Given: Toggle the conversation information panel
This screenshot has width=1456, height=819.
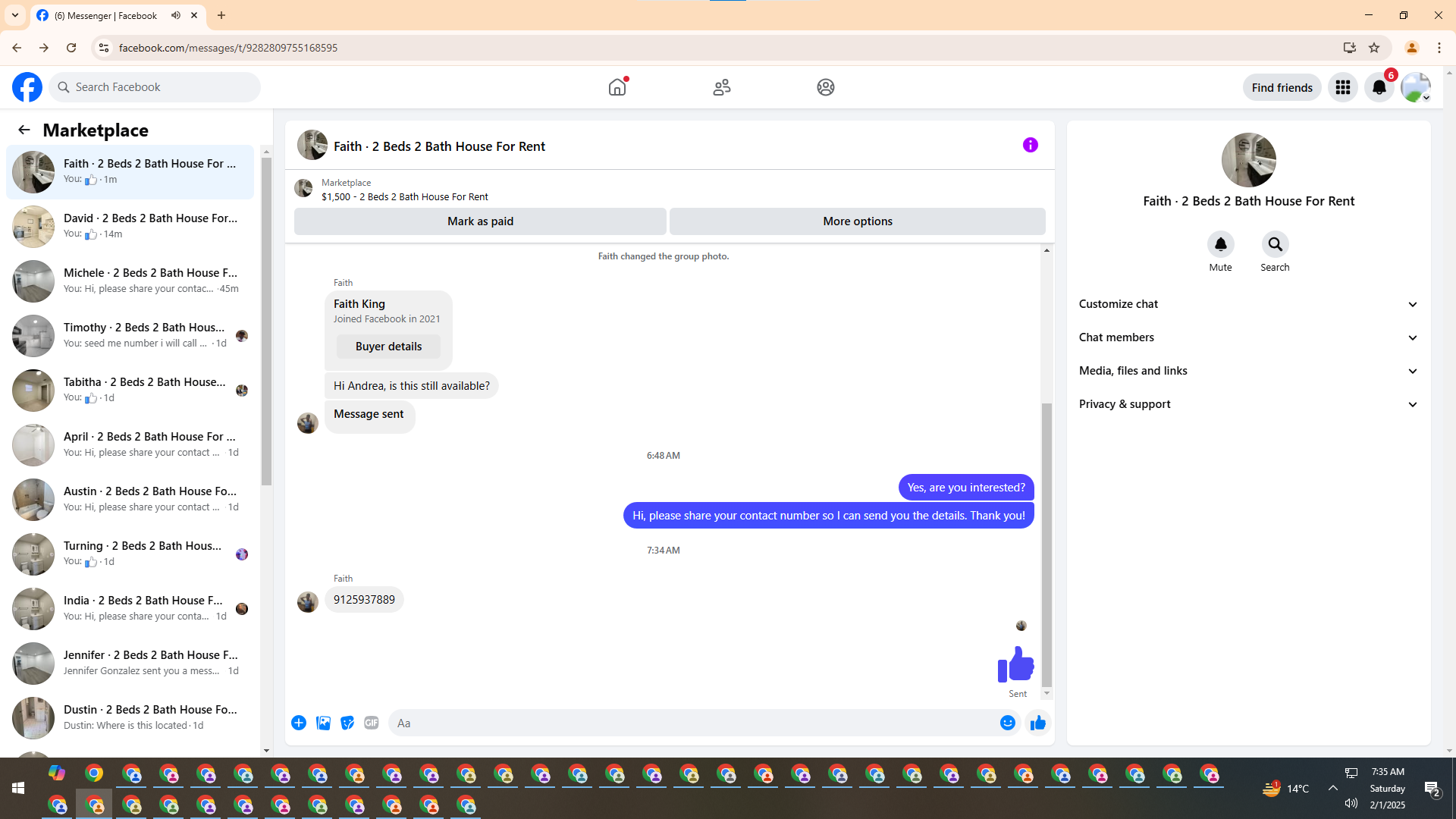Looking at the screenshot, I should coord(1030,145).
